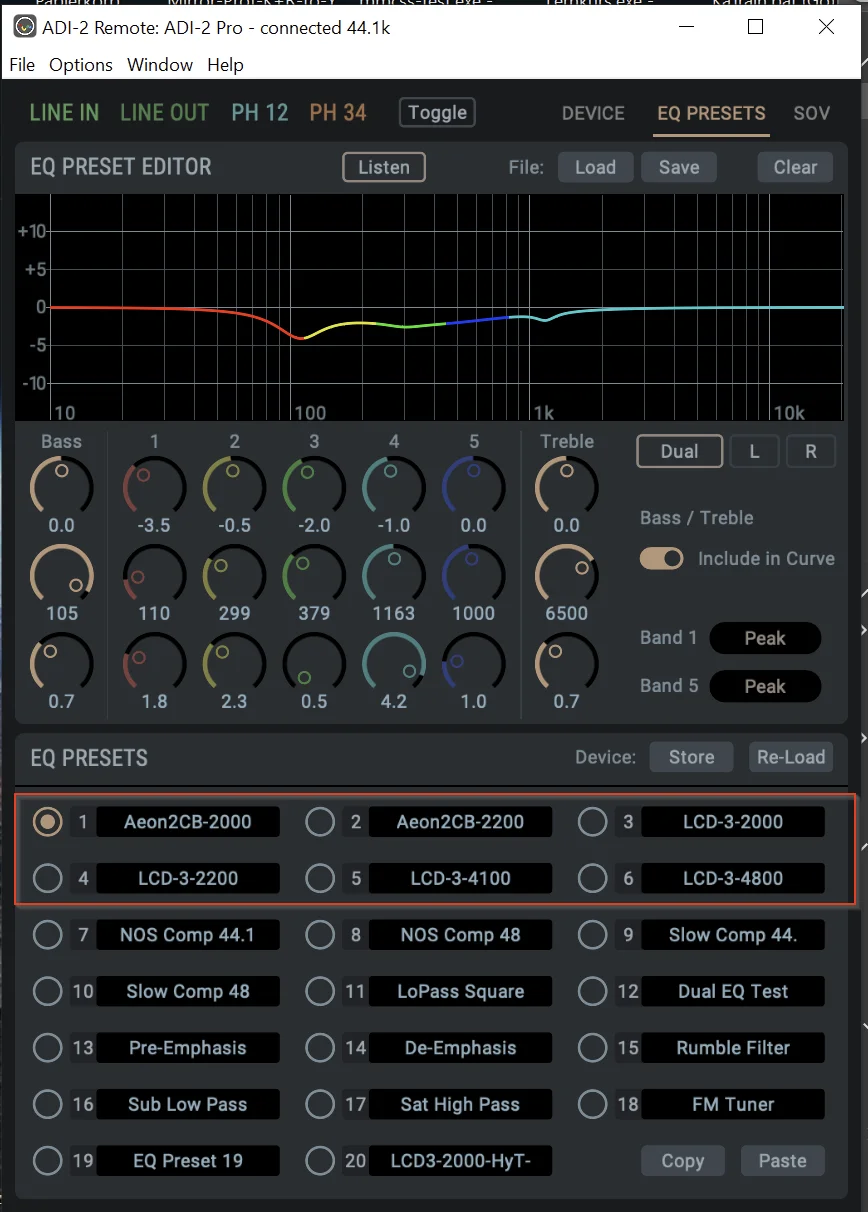Select preset 2 Aeon2CB-2200 radio button

(x=320, y=822)
